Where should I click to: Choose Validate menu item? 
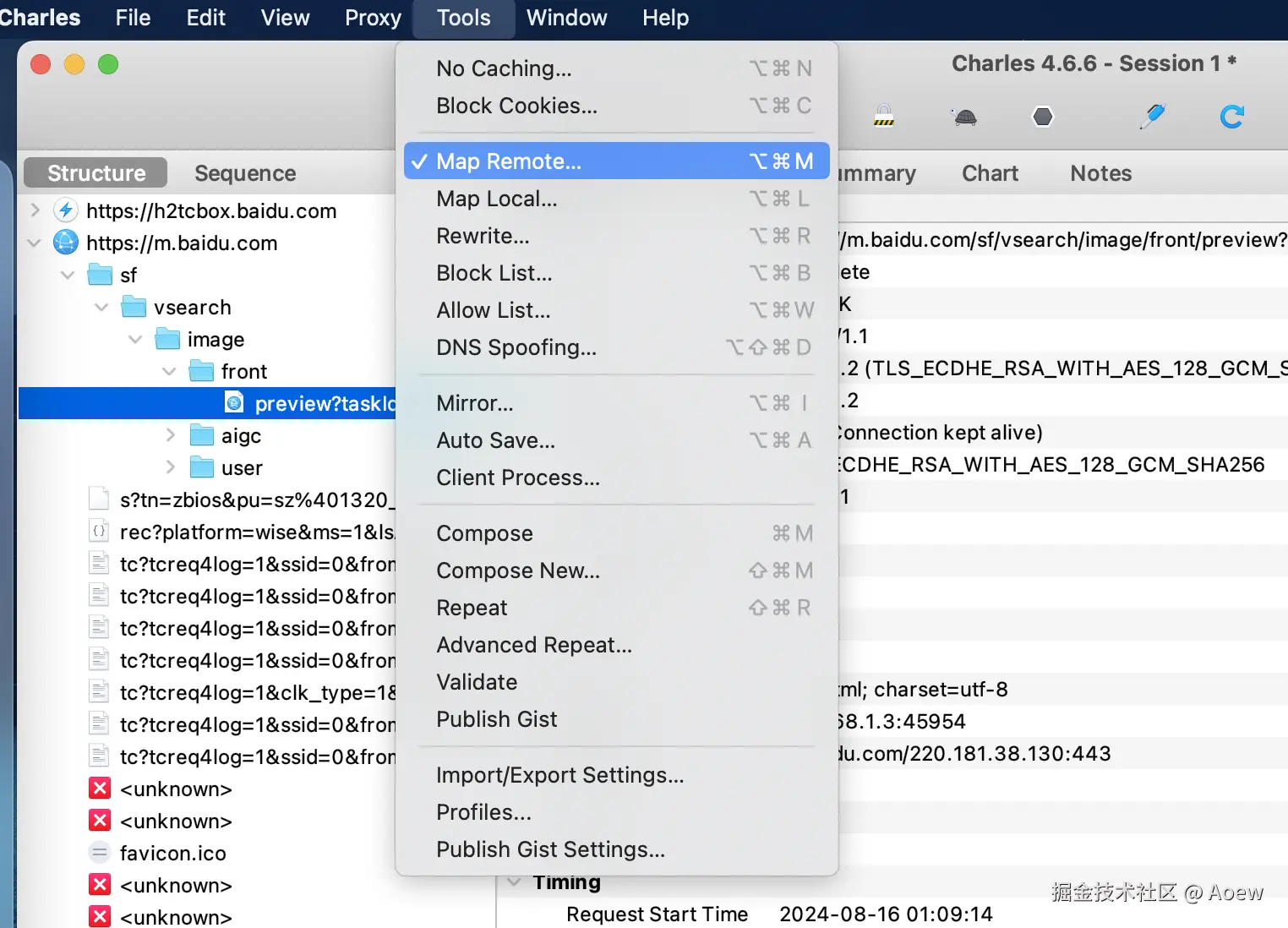point(617,681)
